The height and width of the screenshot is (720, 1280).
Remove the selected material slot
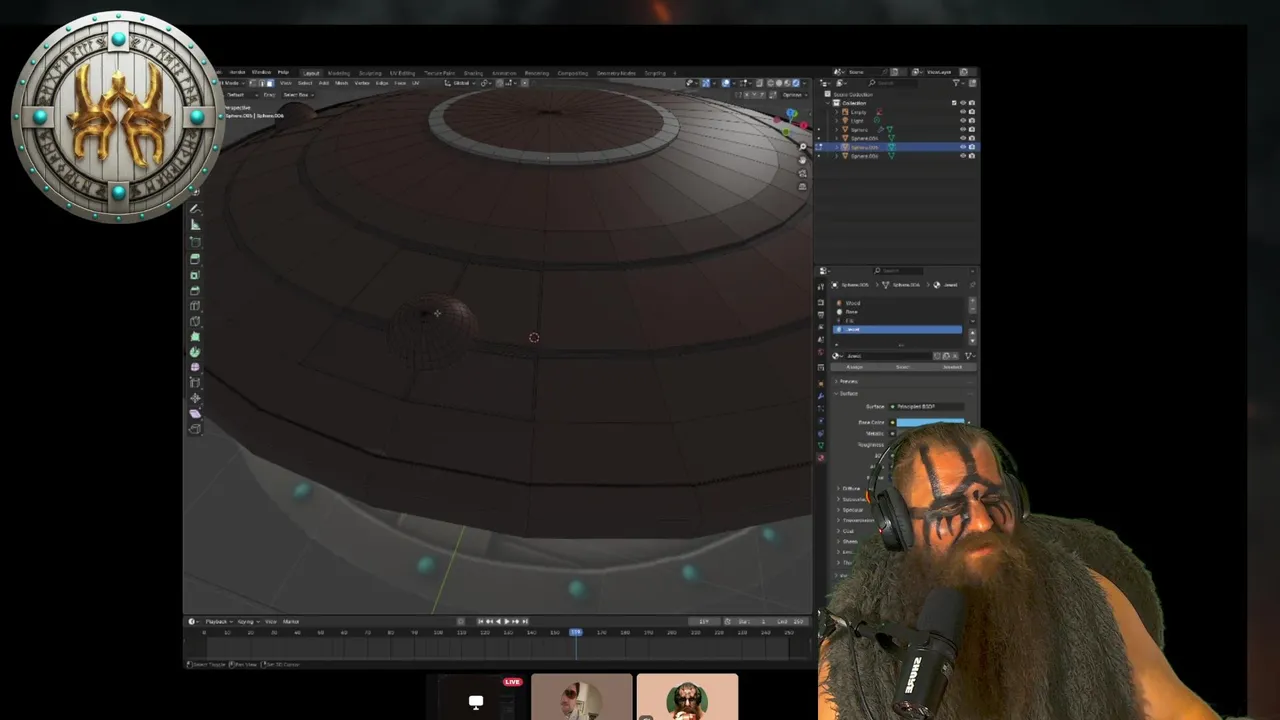[x=972, y=309]
